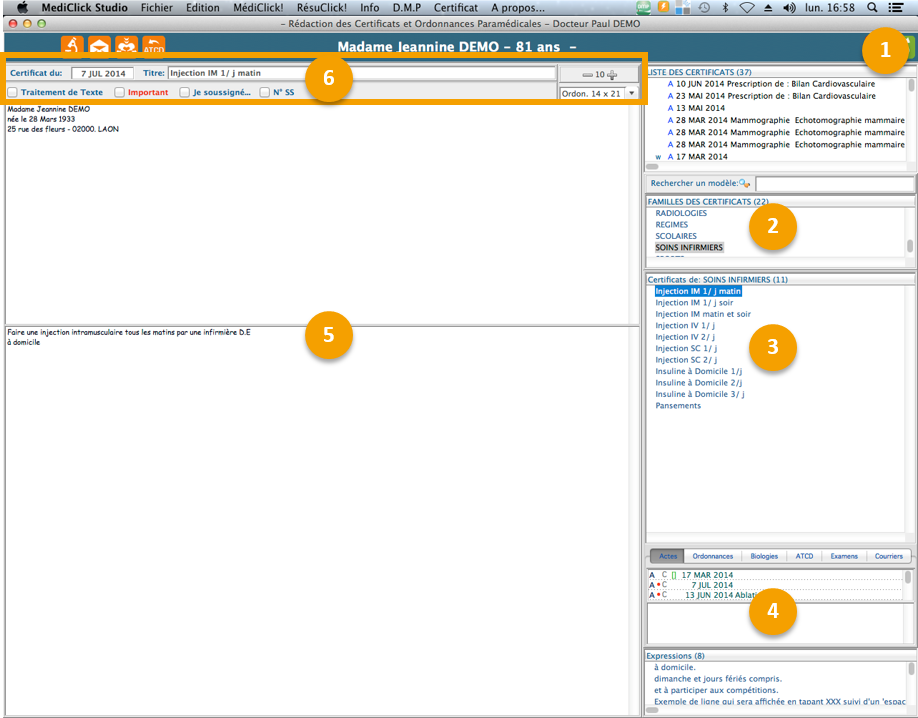Click the model search magnifier icon
The width and height of the screenshot is (918, 718).
(x=744, y=184)
